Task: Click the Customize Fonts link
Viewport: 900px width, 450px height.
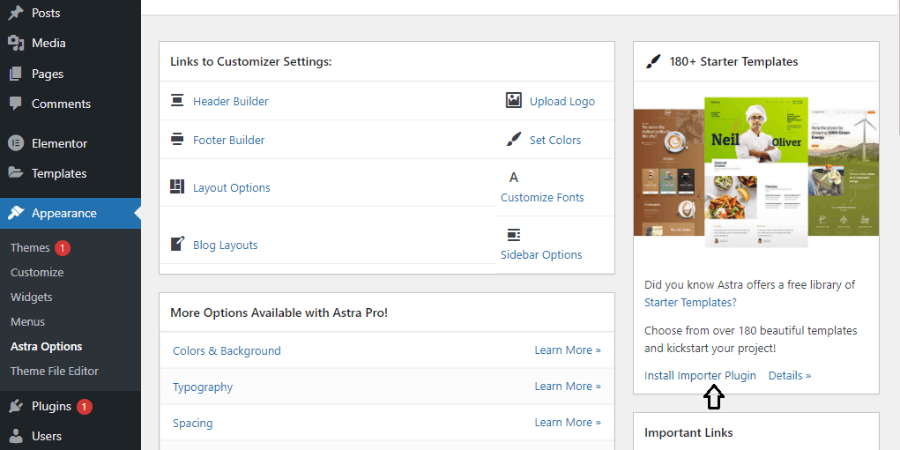Action: (x=542, y=197)
